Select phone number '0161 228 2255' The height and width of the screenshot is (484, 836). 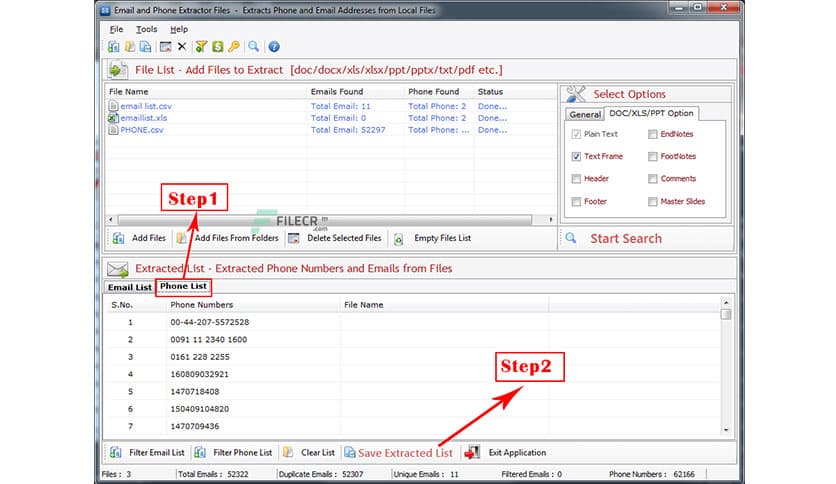[x=200, y=357]
